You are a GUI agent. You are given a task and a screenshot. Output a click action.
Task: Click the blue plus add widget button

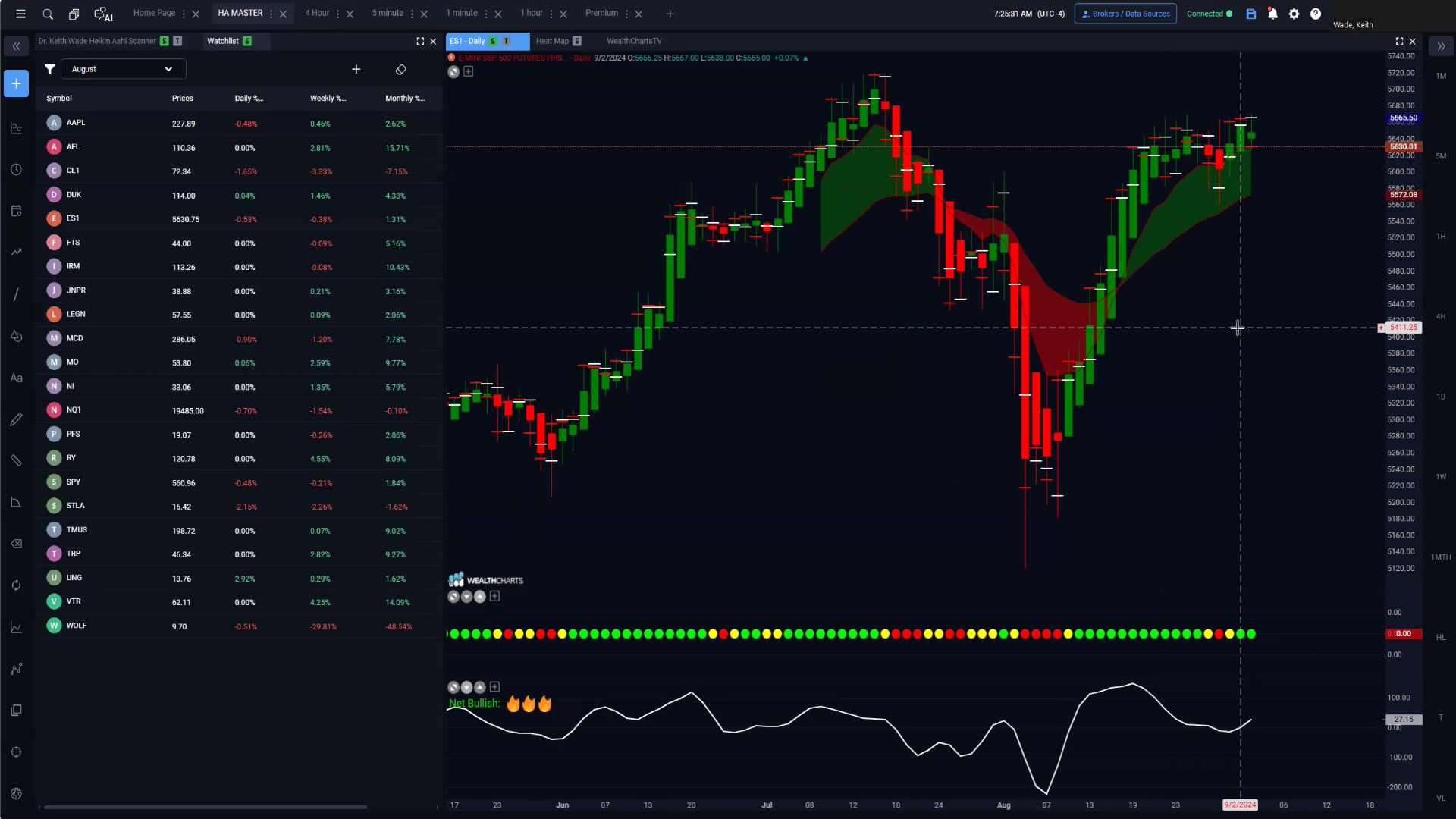click(16, 83)
